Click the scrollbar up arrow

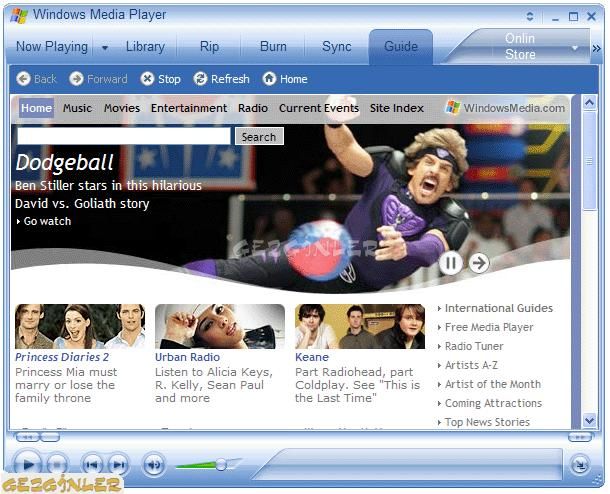click(x=589, y=103)
